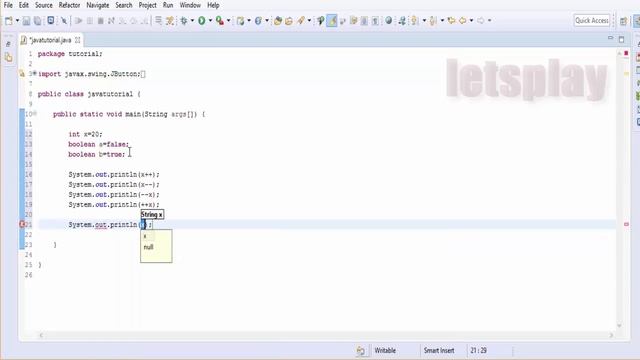The width and height of the screenshot is (640, 360).
Task: Choose 'x' in the suggestion popup
Action: point(145,236)
